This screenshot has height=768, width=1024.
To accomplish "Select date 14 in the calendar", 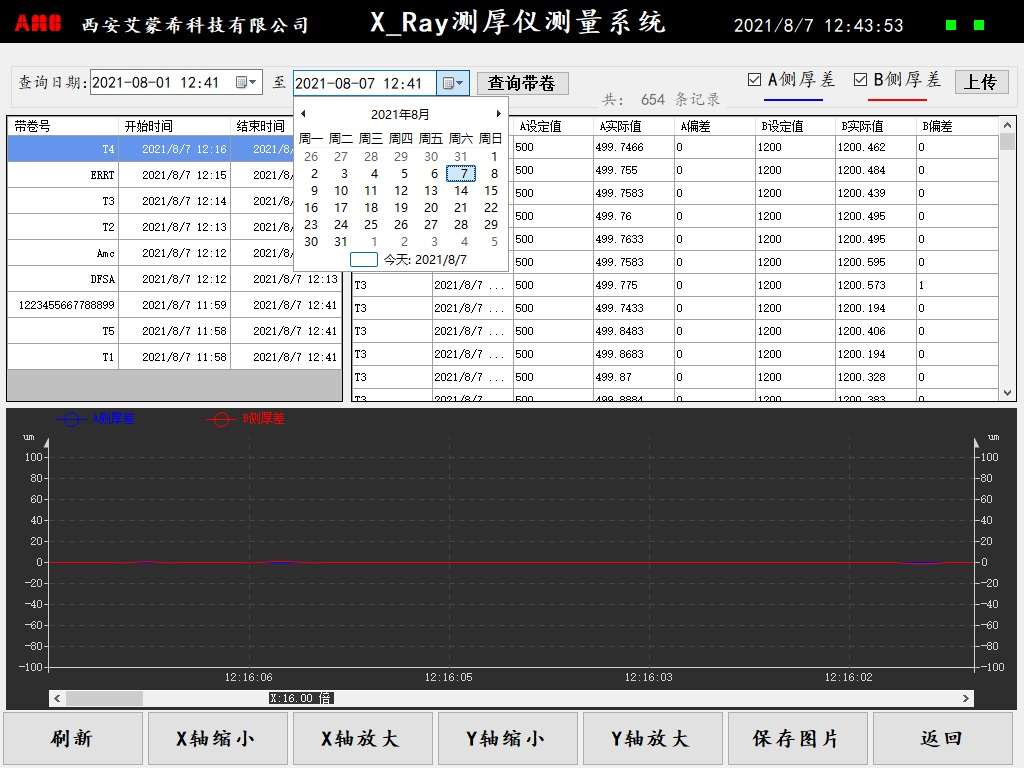I will [460, 190].
